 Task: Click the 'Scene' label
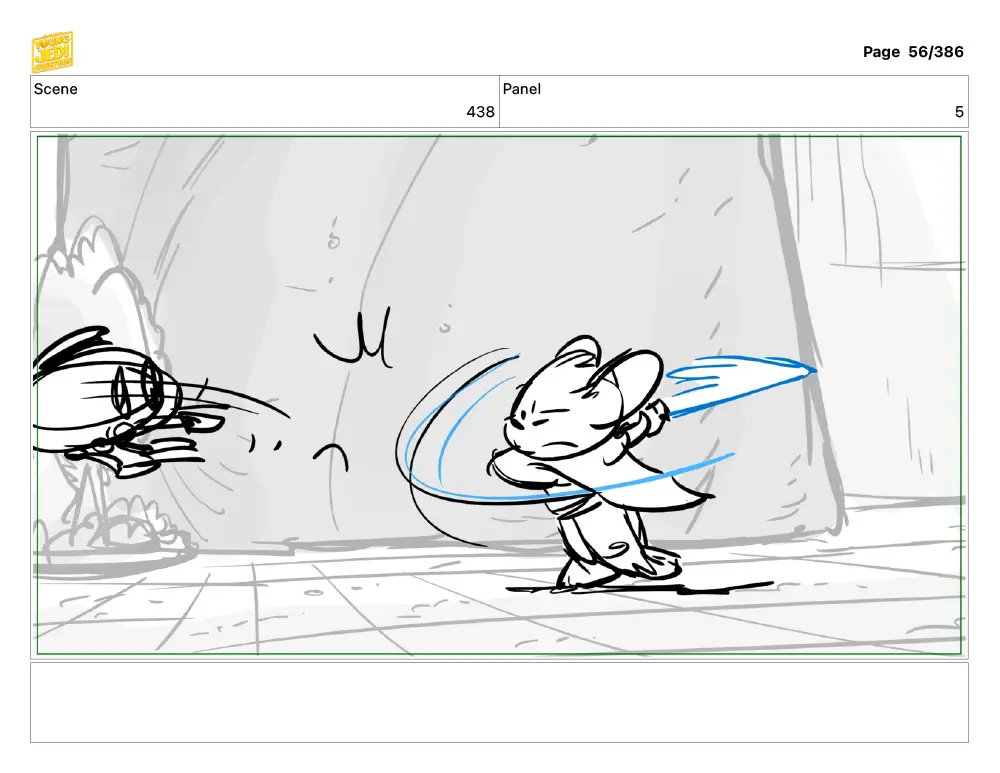tap(55, 89)
